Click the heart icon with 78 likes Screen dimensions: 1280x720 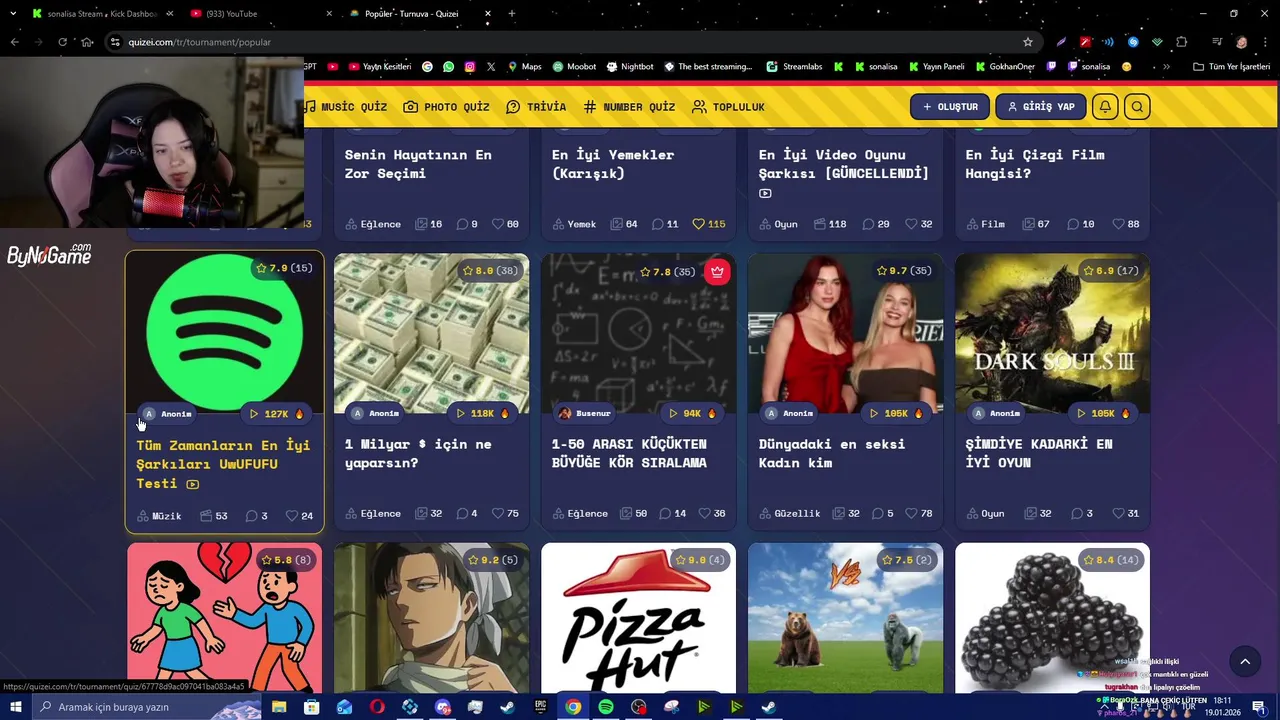pos(911,513)
